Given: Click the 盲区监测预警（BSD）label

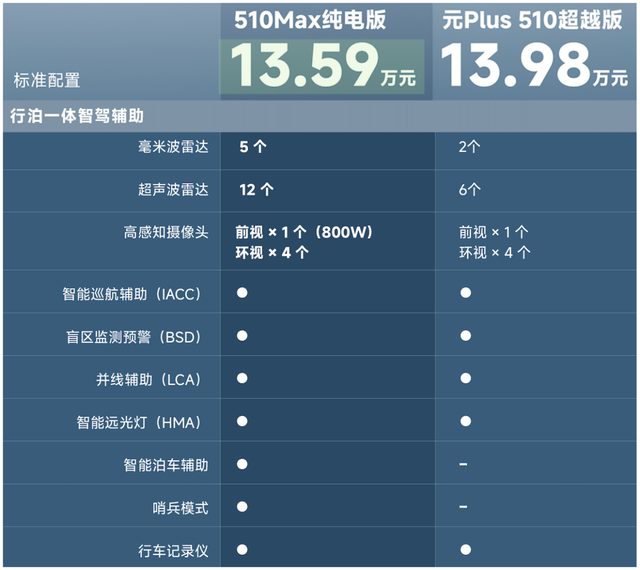Looking at the screenshot, I should pyautogui.click(x=134, y=337).
